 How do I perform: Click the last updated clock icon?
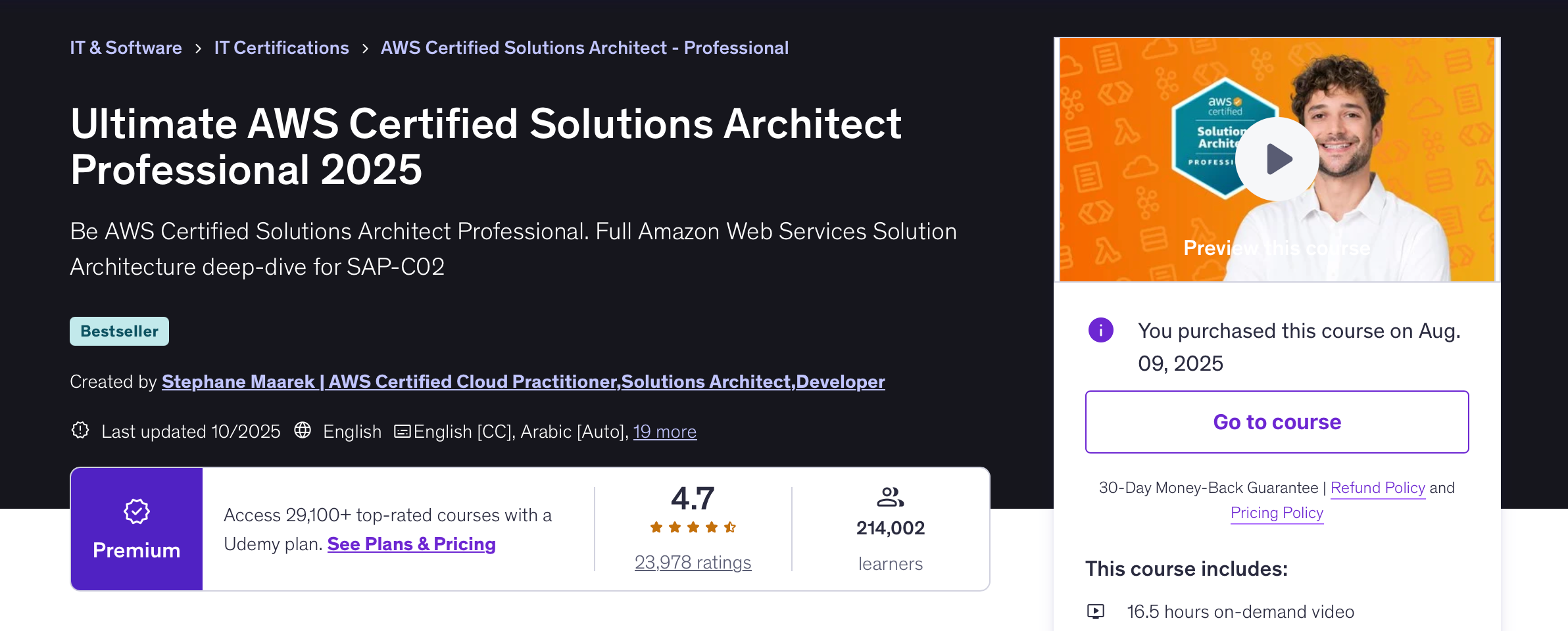pyautogui.click(x=80, y=432)
